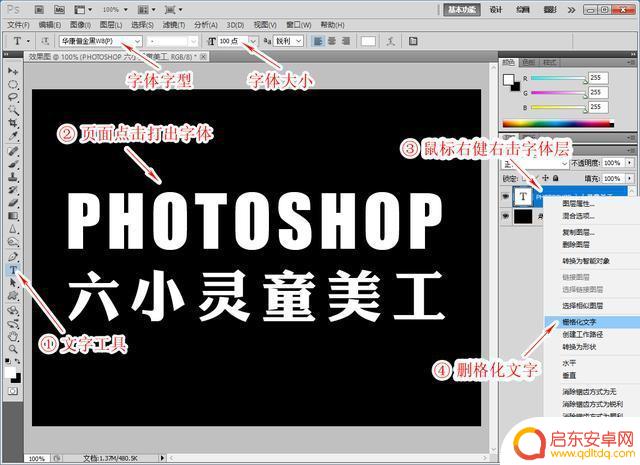The width and height of the screenshot is (640, 465).
Task: Select the Brush tool
Action: (13, 164)
